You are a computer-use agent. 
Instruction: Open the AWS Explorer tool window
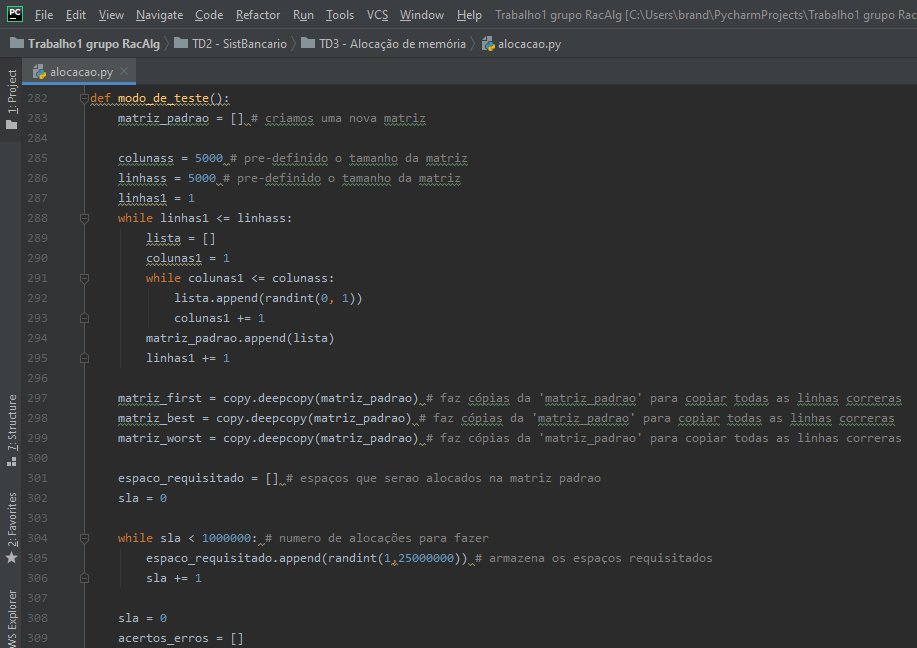tap(12, 618)
